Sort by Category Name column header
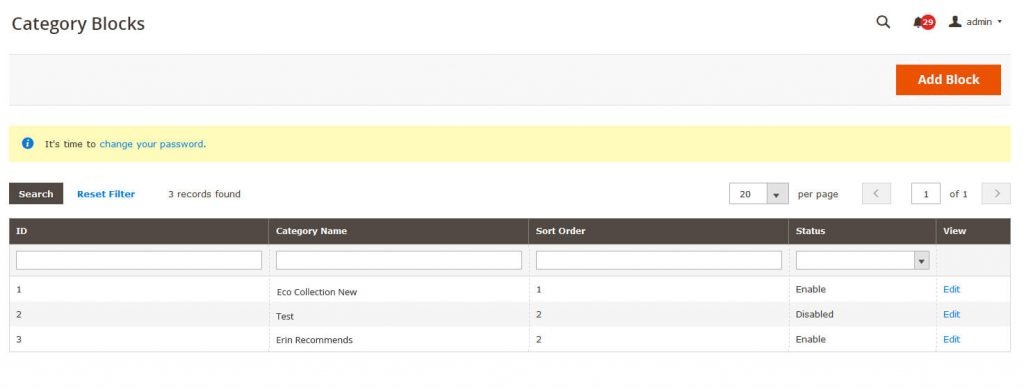The width and height of the screenshot is (1024, 389). (x=311, y=231)
